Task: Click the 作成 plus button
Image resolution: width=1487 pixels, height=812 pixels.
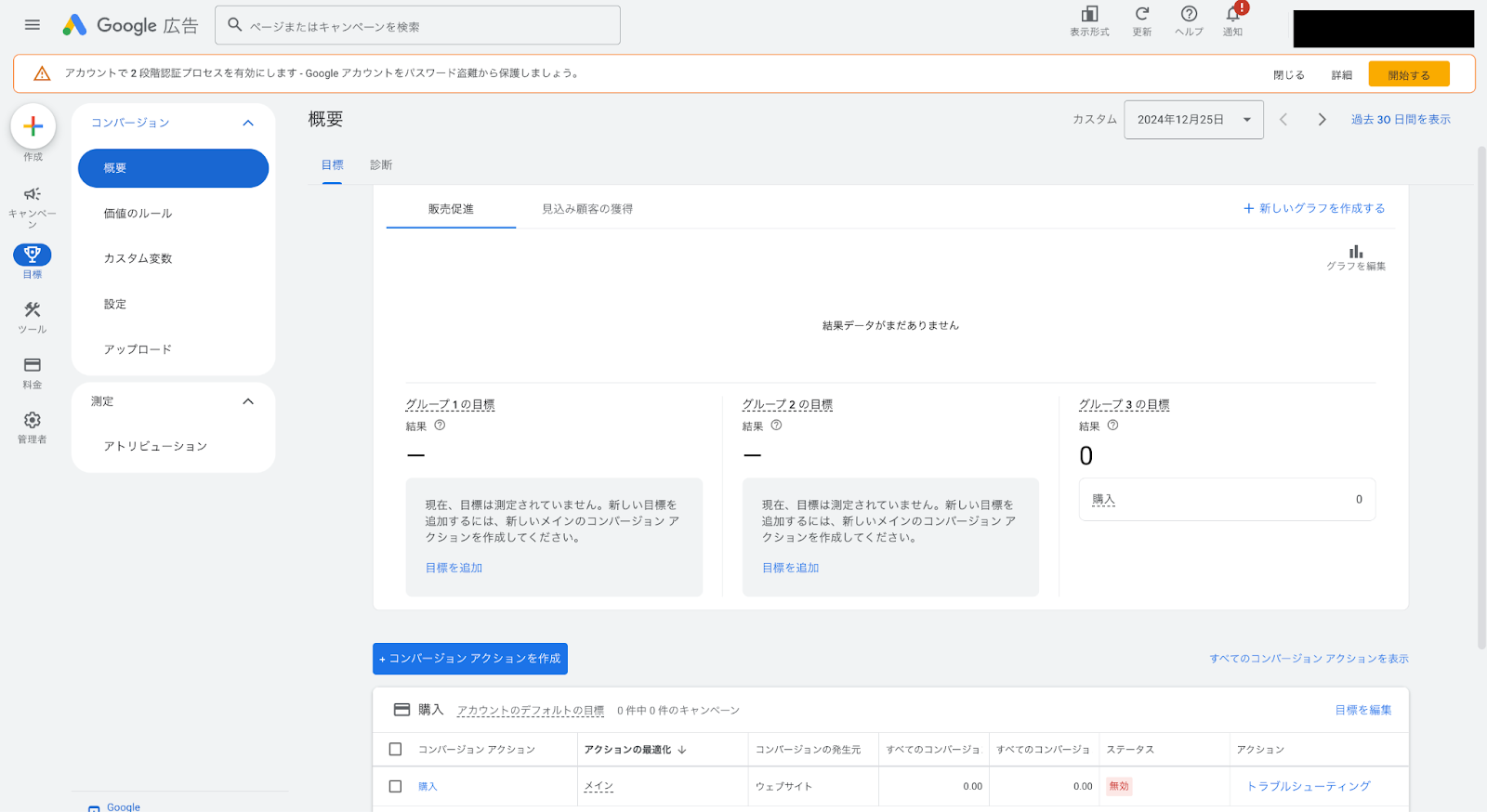Action: (x=33, y=126)
